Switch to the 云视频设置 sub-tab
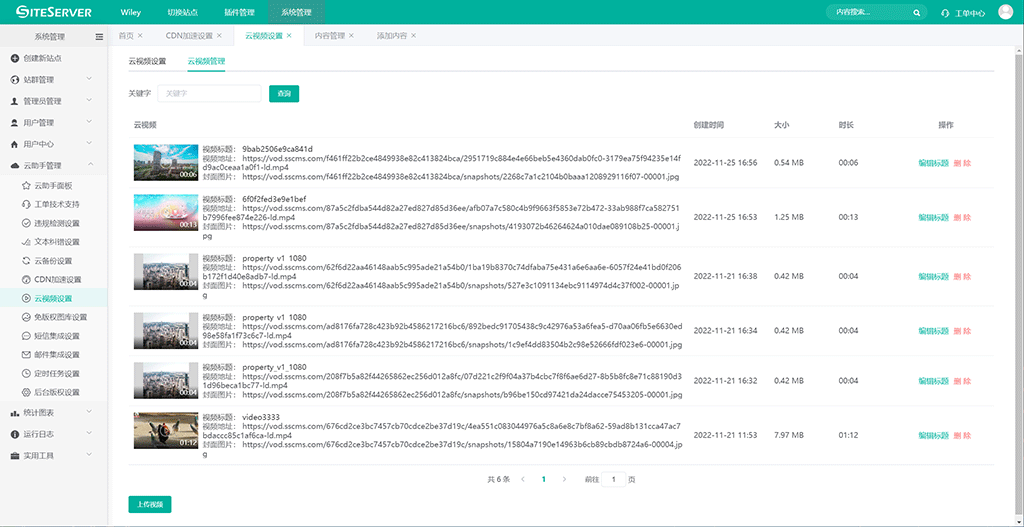Image resolution: width=1024 pixels, height=527 pixels. pyautogui.click(x=147, y=62)
